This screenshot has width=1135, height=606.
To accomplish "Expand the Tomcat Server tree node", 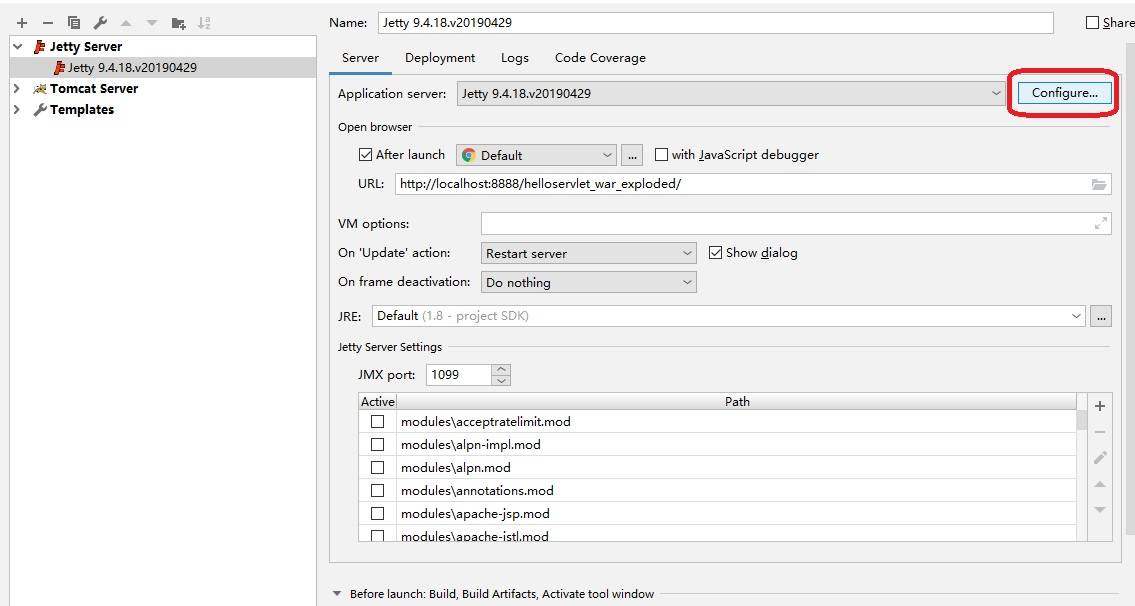I will pos(17,88).
